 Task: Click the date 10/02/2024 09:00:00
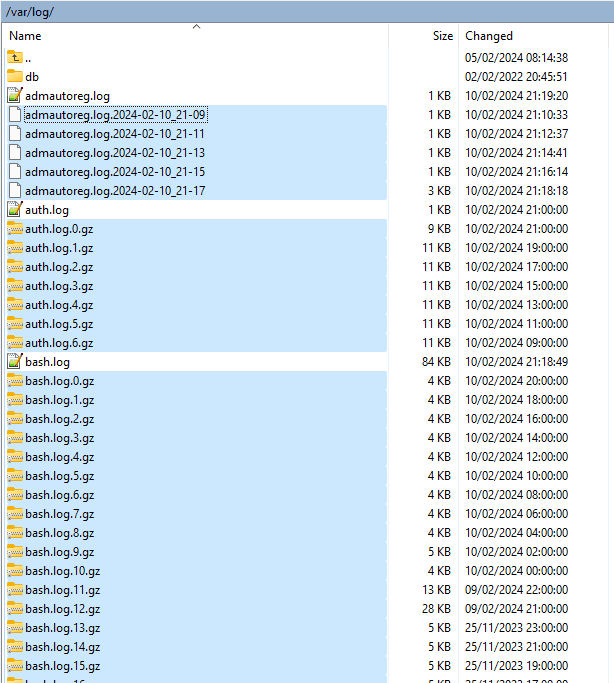[x=516, y=343]
